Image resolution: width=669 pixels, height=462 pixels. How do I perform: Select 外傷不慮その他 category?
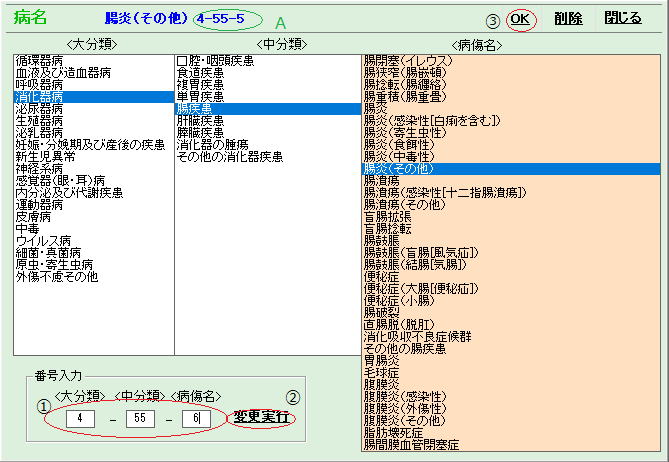coord(56,276)
